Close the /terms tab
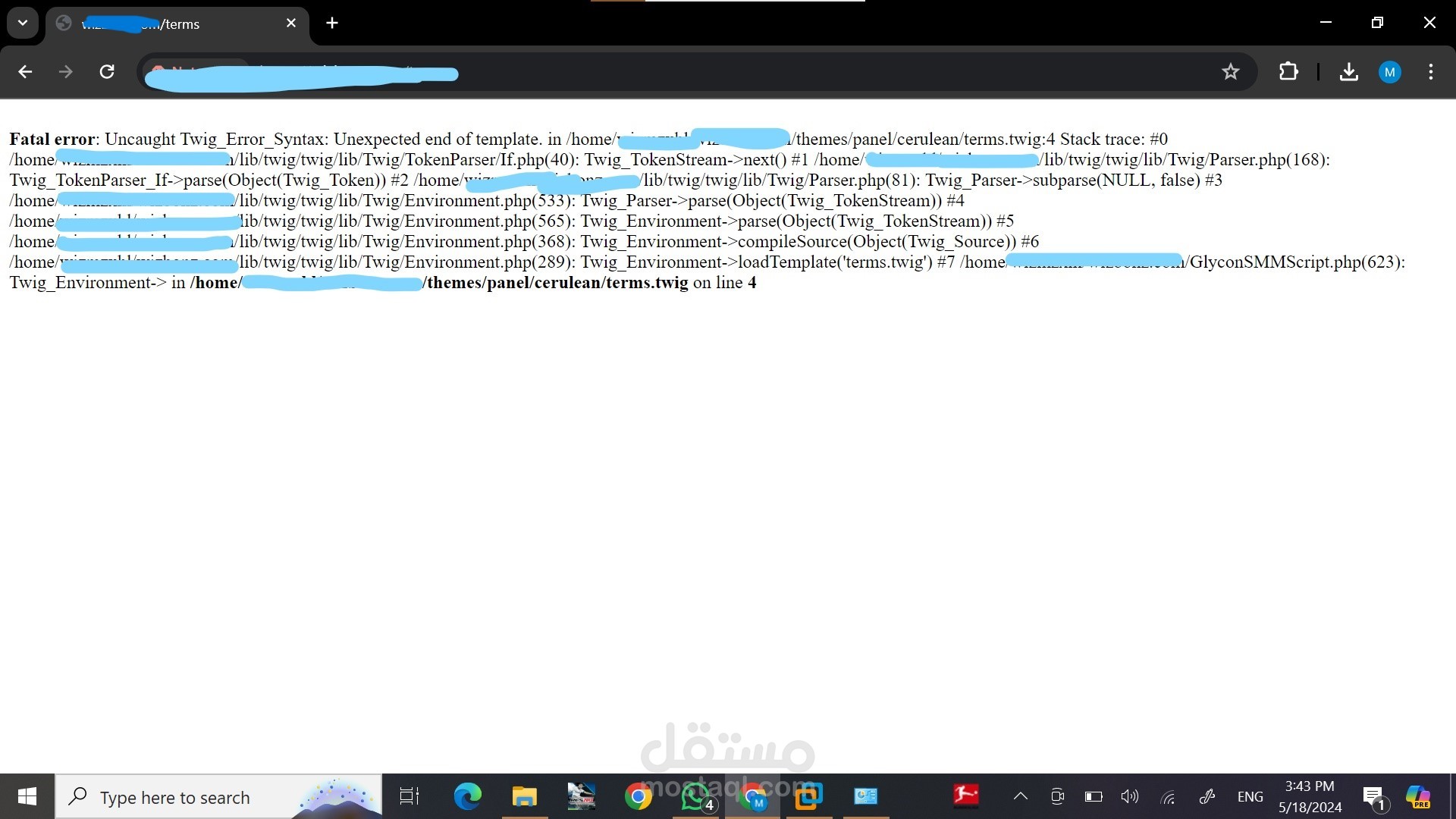The width and height of the screenshot is (1456, 819). point(291,24)
